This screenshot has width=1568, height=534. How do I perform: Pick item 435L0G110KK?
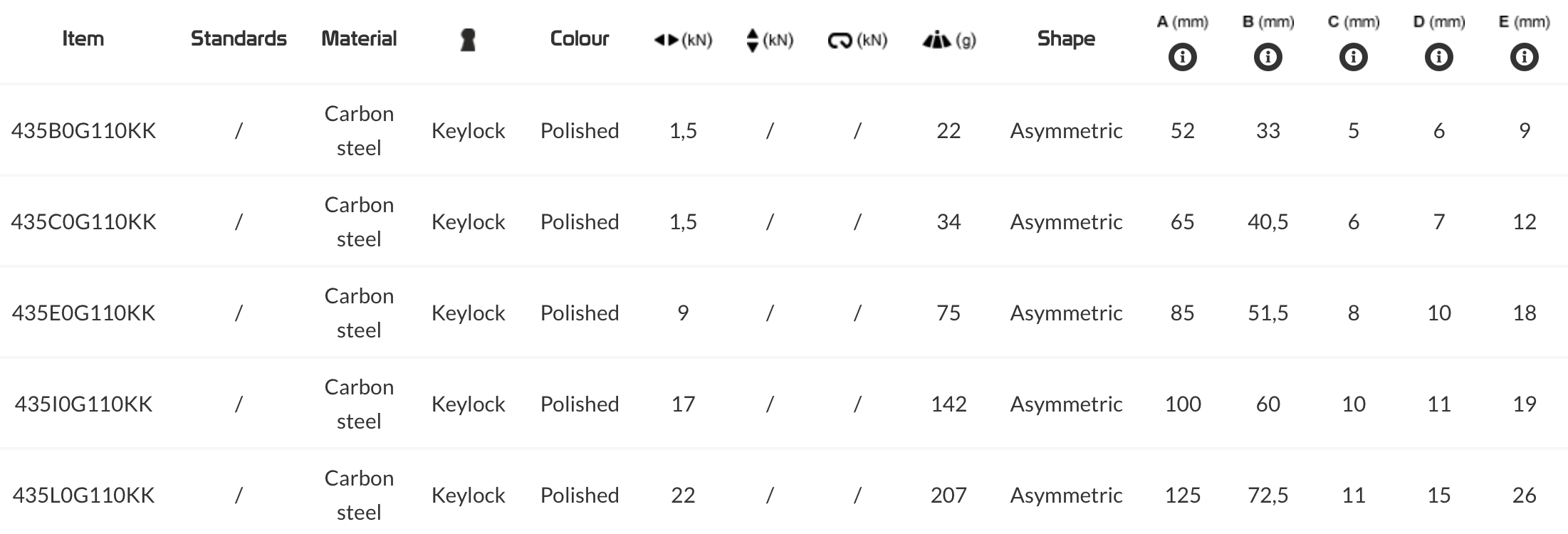tap(83, 496)
